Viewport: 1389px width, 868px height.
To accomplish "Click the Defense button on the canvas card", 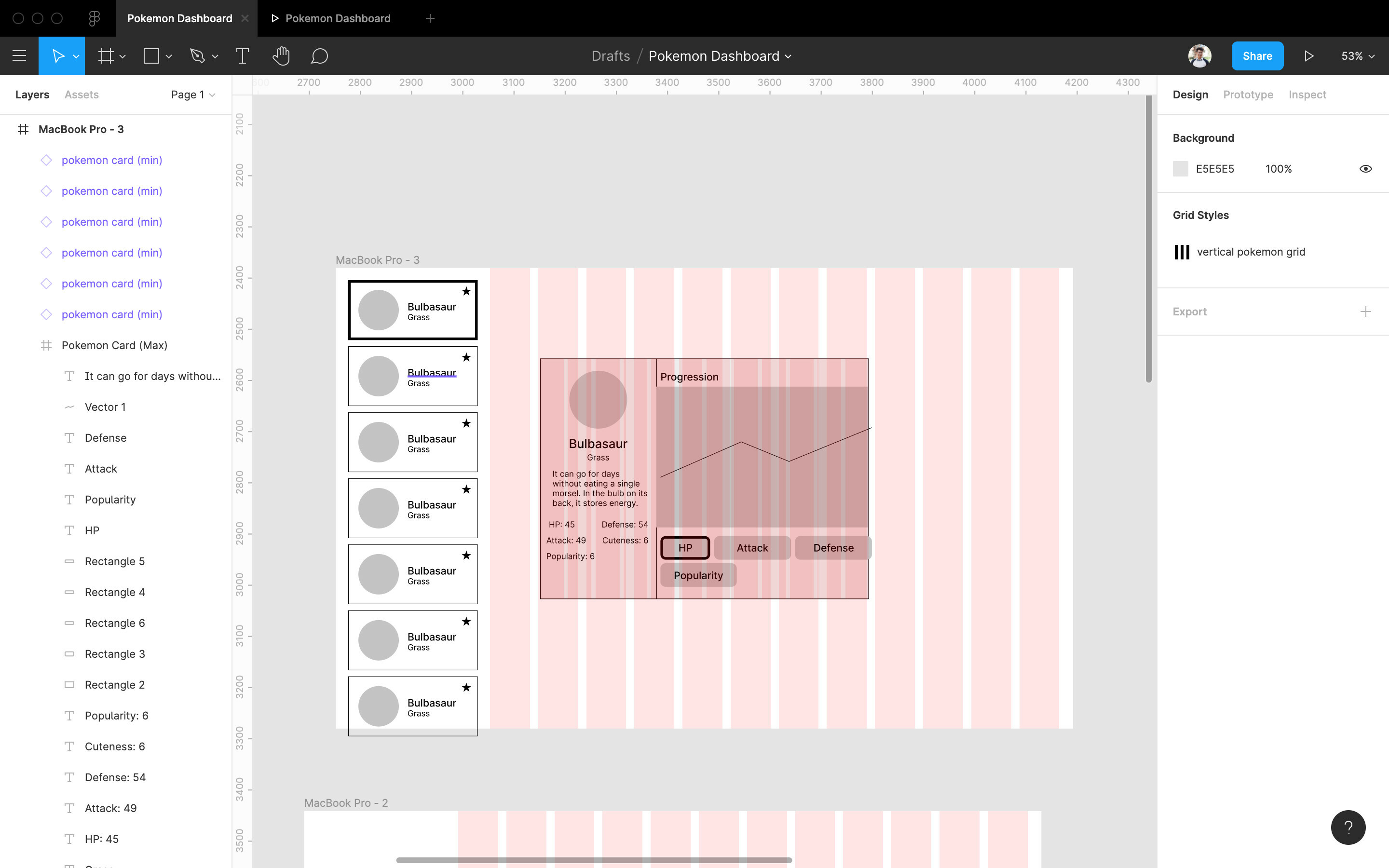I will tap(833, 548).
